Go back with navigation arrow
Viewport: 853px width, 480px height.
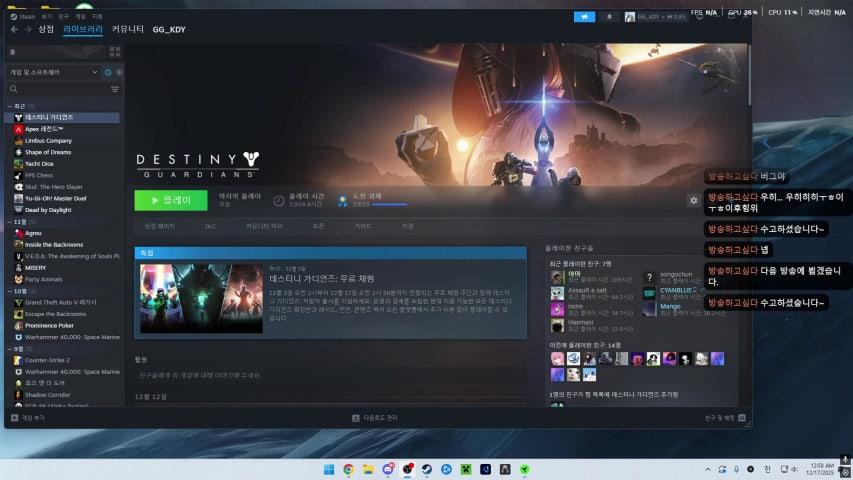point(14,30)
